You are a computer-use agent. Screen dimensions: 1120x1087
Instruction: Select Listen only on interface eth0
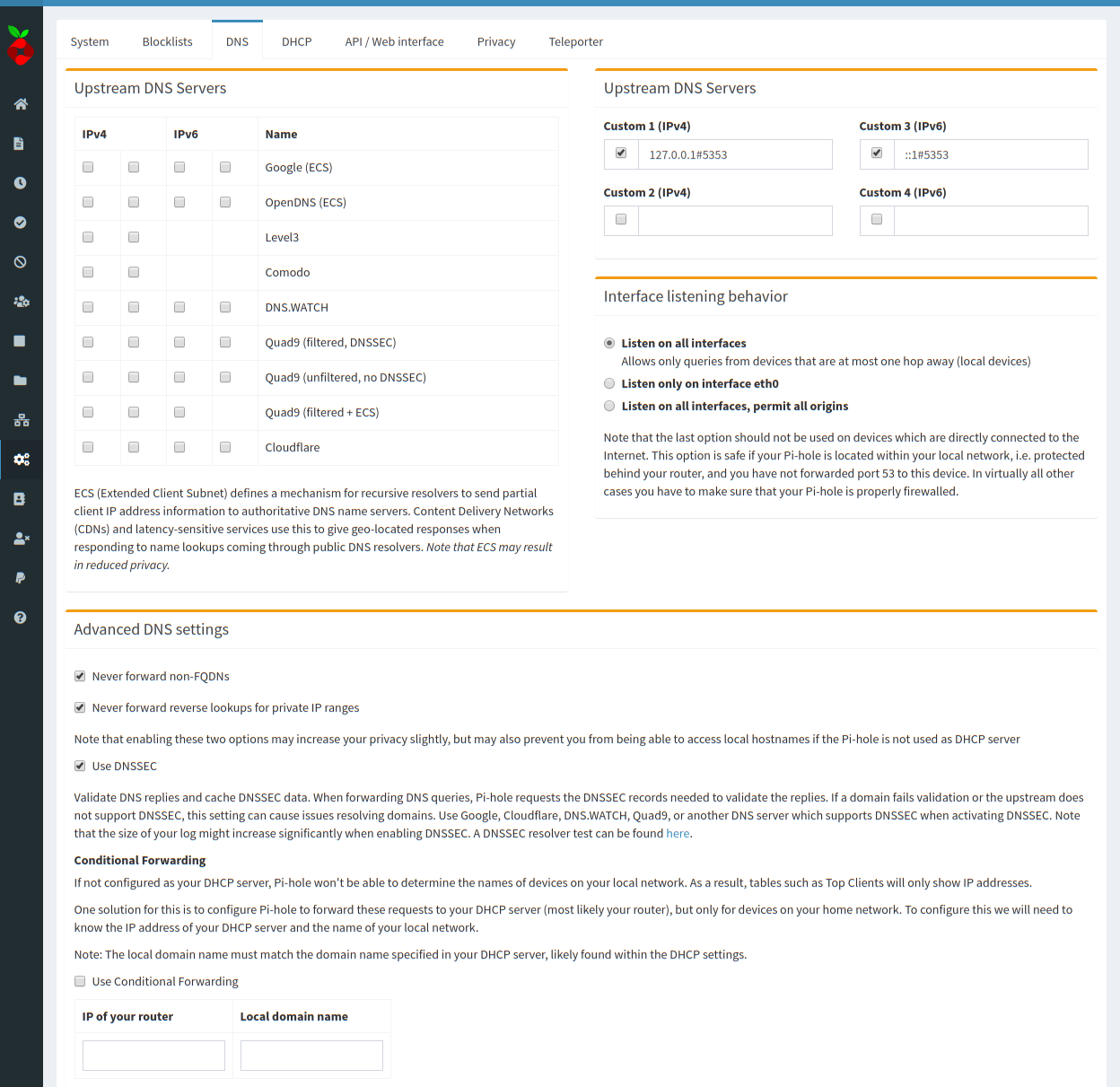(x=609, y=383)
